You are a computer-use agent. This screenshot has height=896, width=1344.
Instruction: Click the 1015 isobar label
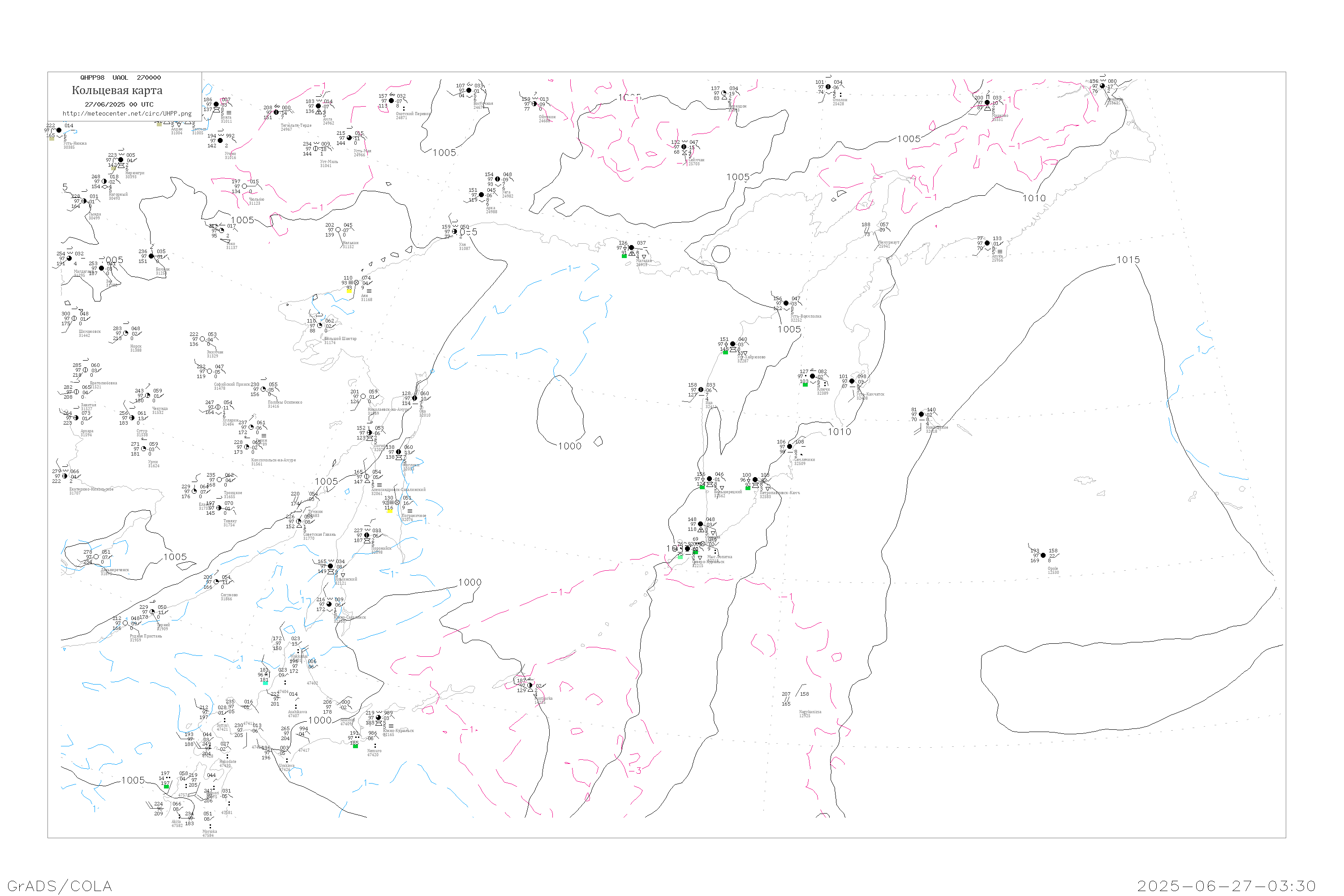[1128, 260]
